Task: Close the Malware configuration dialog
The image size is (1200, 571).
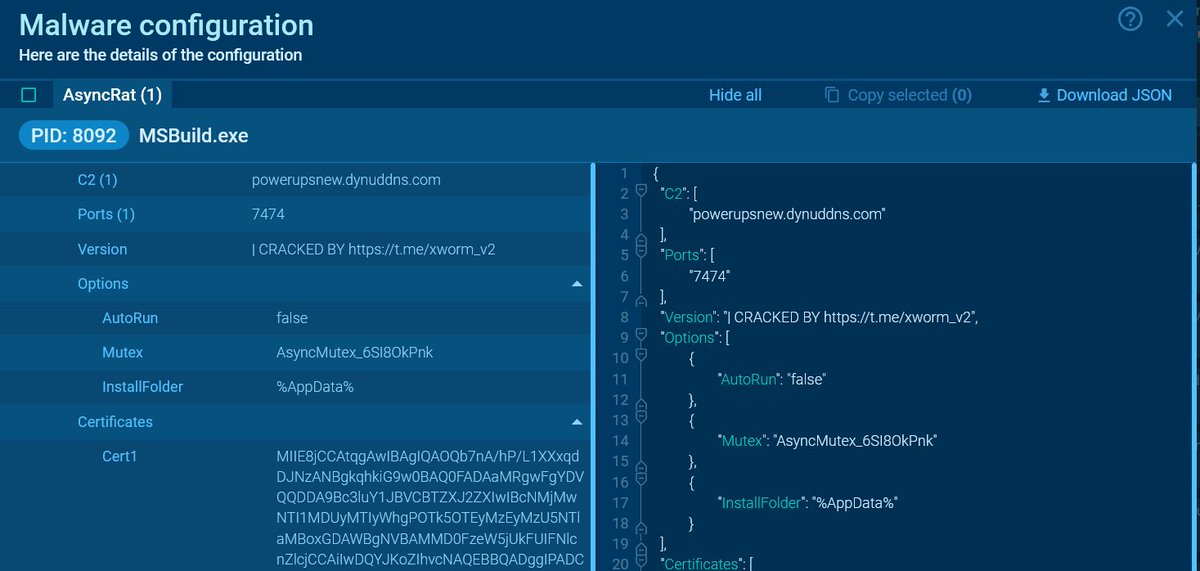Action: pos(1175,19)
